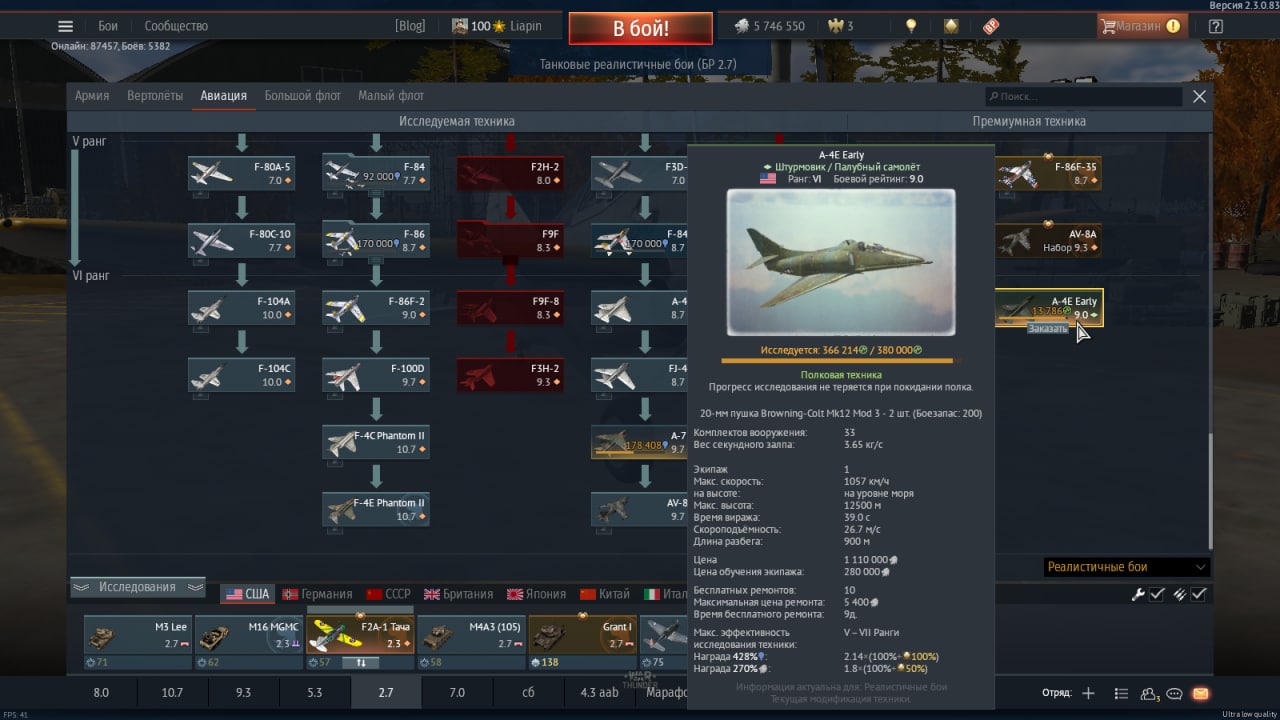Select the Британия nation tab
1280x720 pixels.
click(x=459, y=594)
